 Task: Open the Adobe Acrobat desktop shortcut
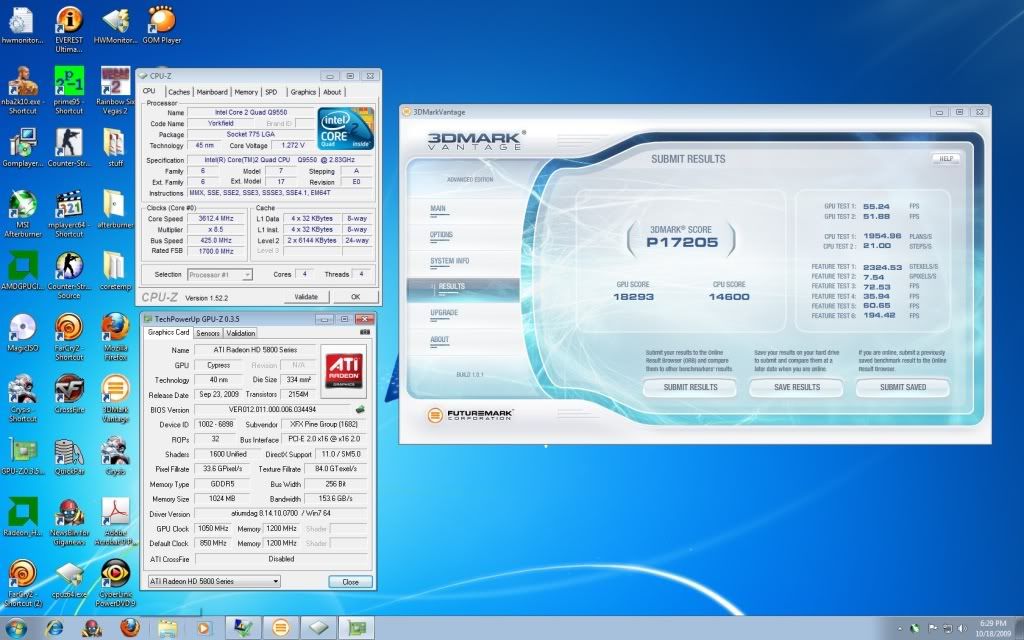(115, 522)
